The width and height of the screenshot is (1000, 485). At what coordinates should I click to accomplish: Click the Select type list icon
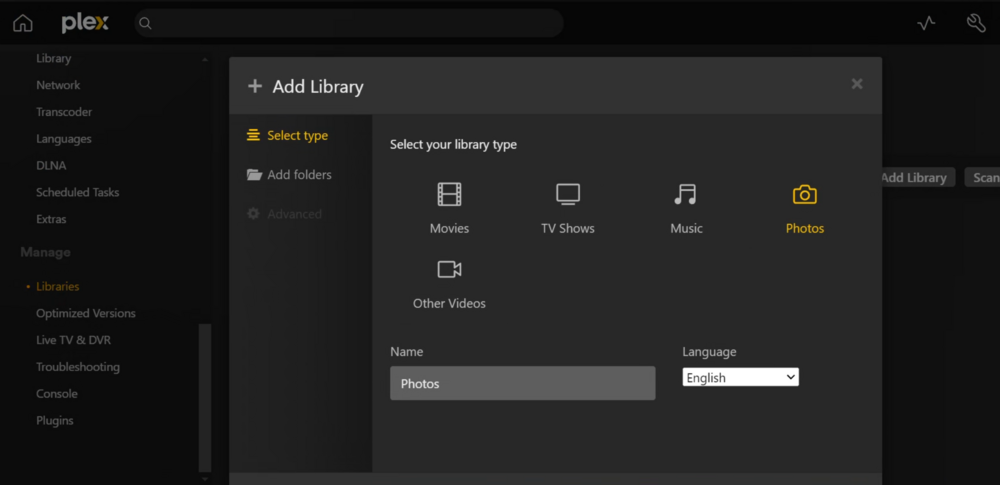pos(253,135)
